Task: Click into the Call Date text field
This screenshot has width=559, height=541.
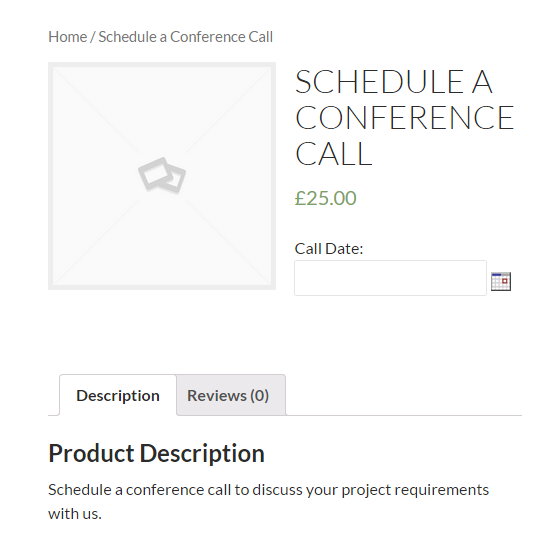Action: click(390, 278)
